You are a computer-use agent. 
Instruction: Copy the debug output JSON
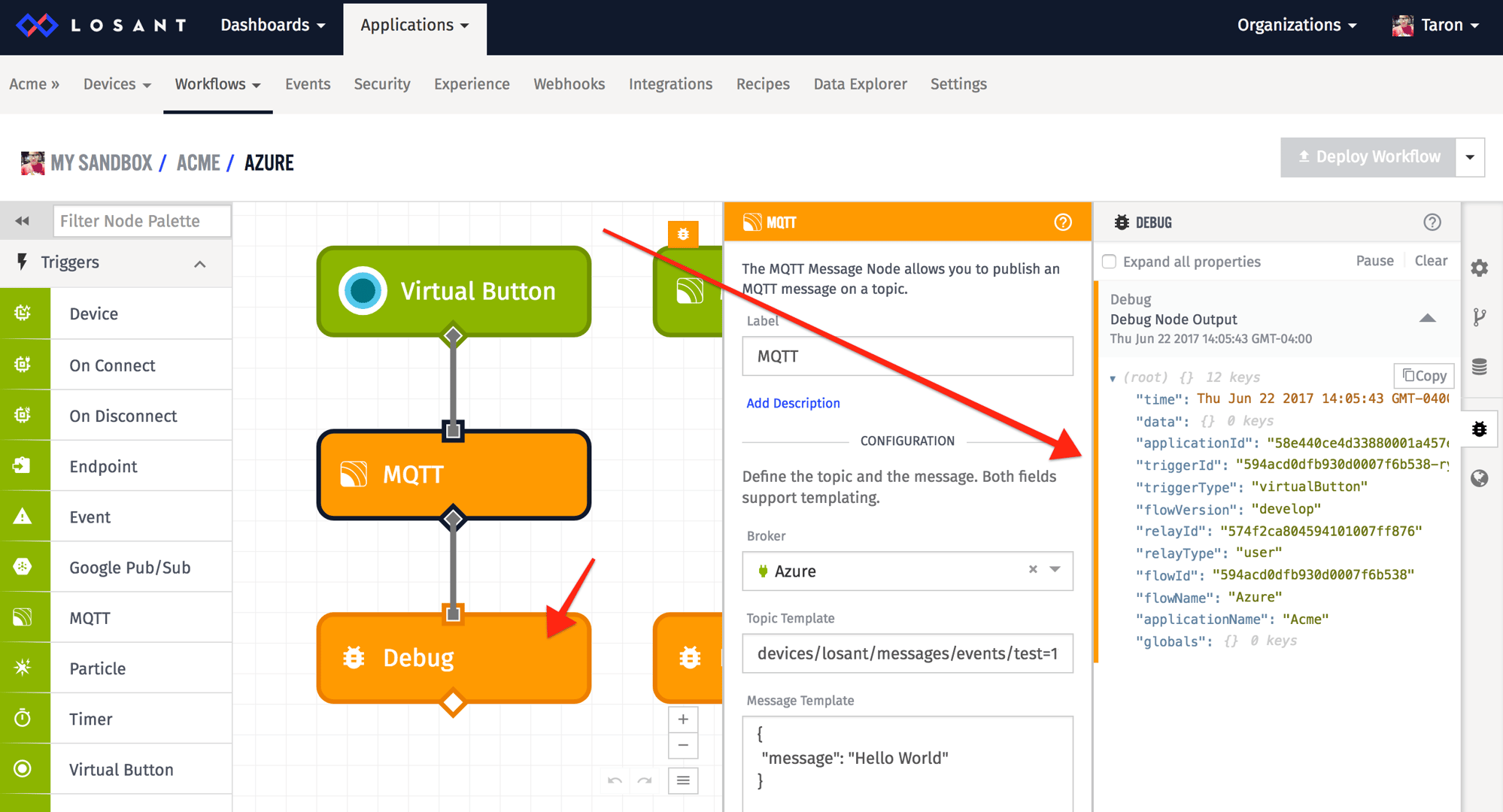click(1423, 375)
